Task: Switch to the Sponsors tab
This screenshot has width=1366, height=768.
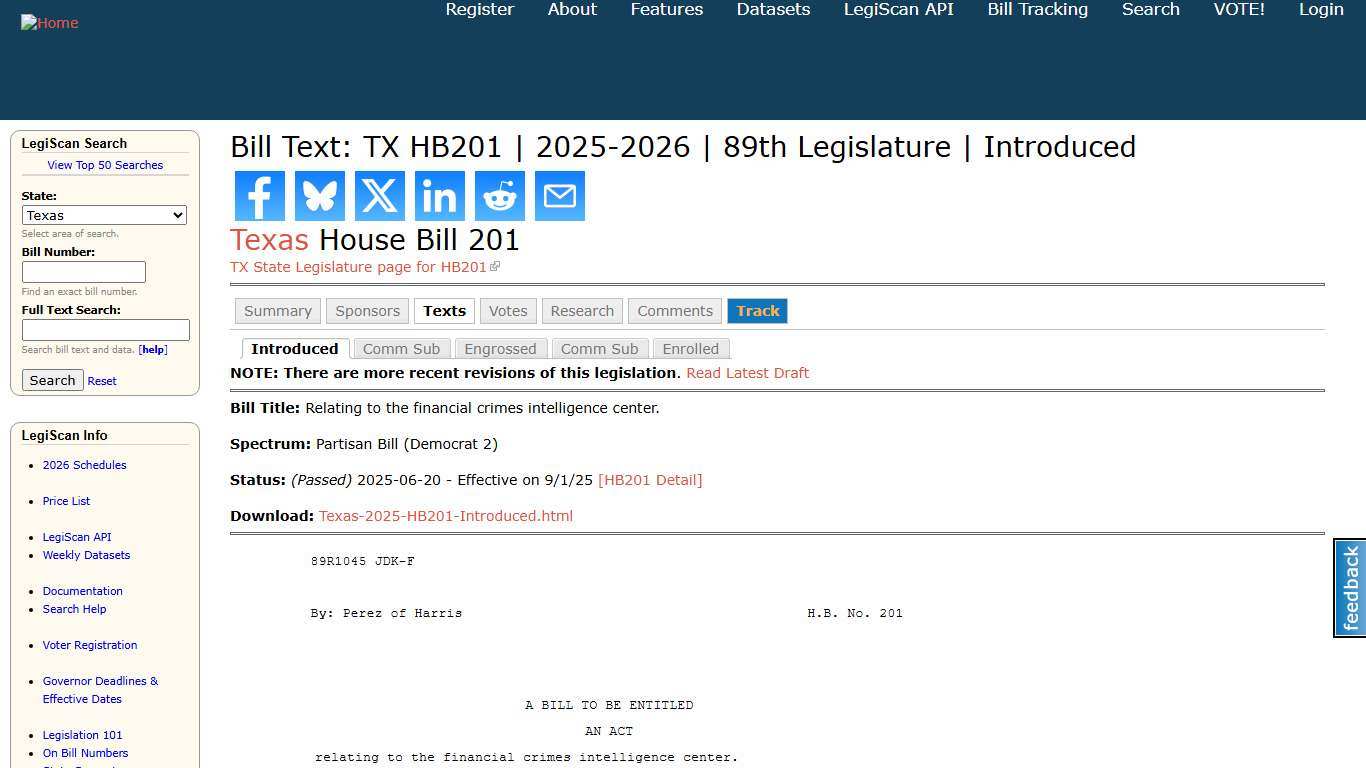Action: pyautogui.click(x=367, y=311)
